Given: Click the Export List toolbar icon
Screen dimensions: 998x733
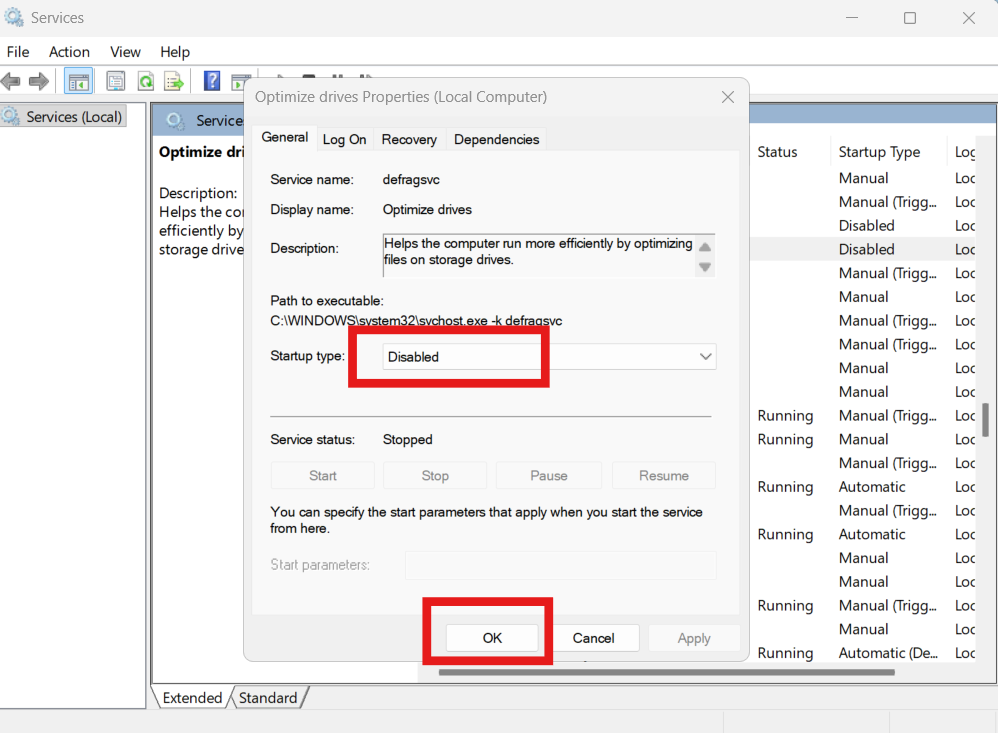Looking at the screenshot, I should point(173,81).
